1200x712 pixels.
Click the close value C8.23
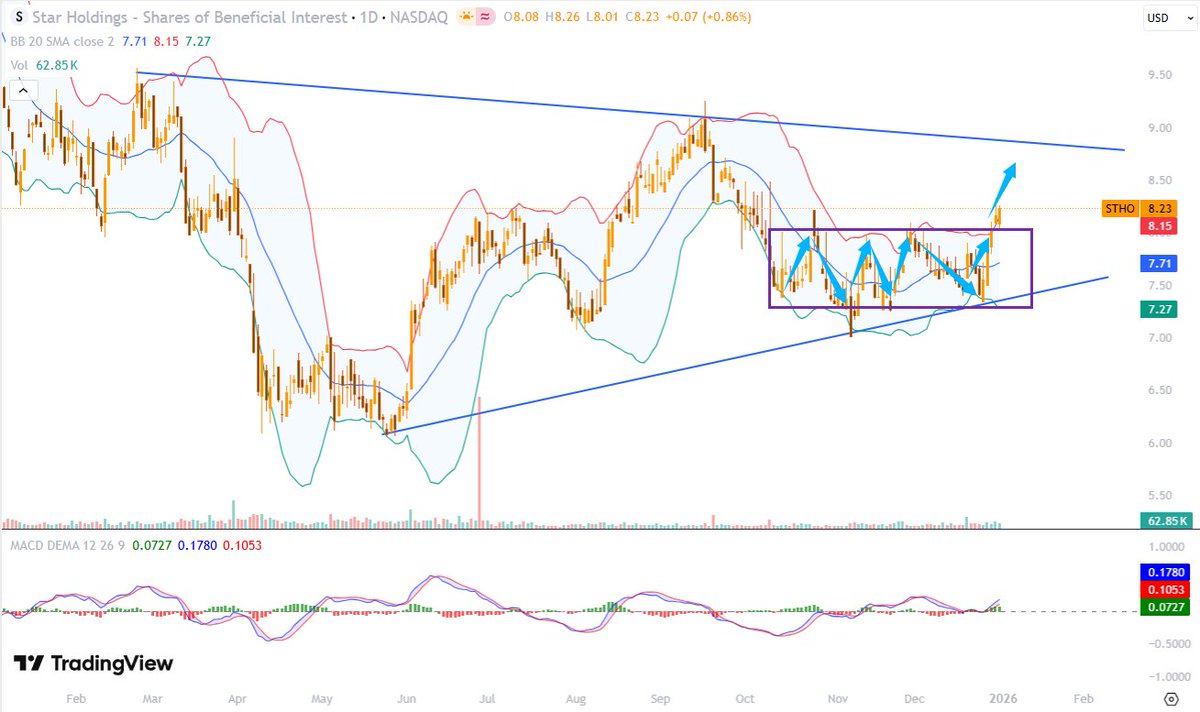click(x=642, y=17)
